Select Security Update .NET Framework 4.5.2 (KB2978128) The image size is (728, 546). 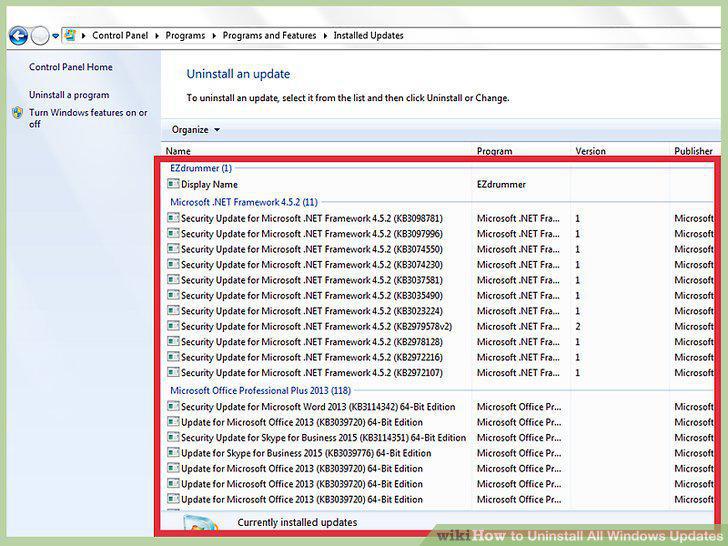click(x=312, y=342)
